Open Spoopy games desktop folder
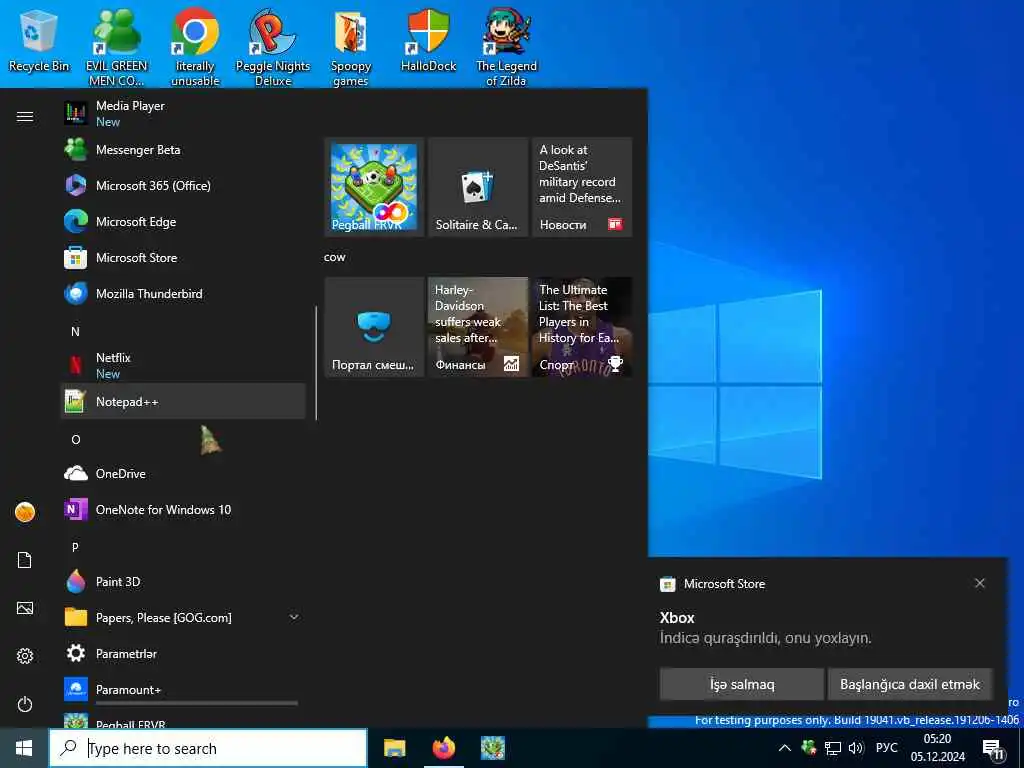The height and width of the screenshot is (768, 1024). click(x=351, y=47)
